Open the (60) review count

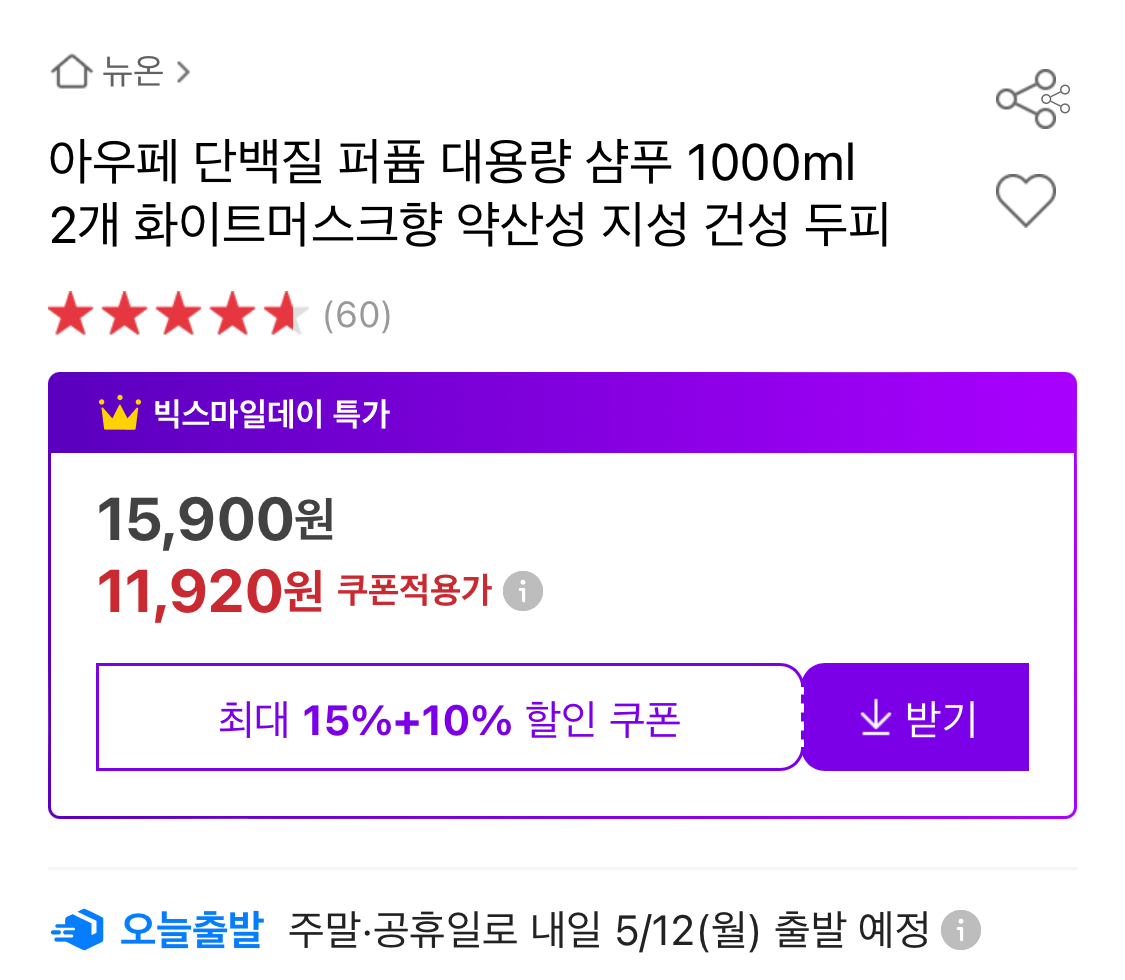point(357,316)
